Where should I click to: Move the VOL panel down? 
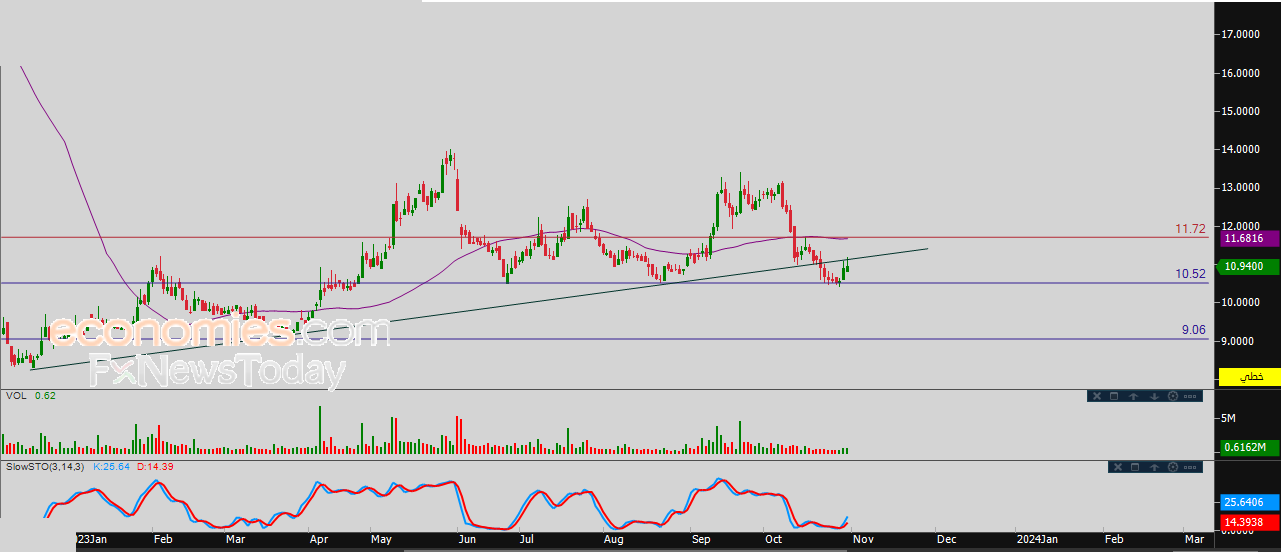[1154, 397]
